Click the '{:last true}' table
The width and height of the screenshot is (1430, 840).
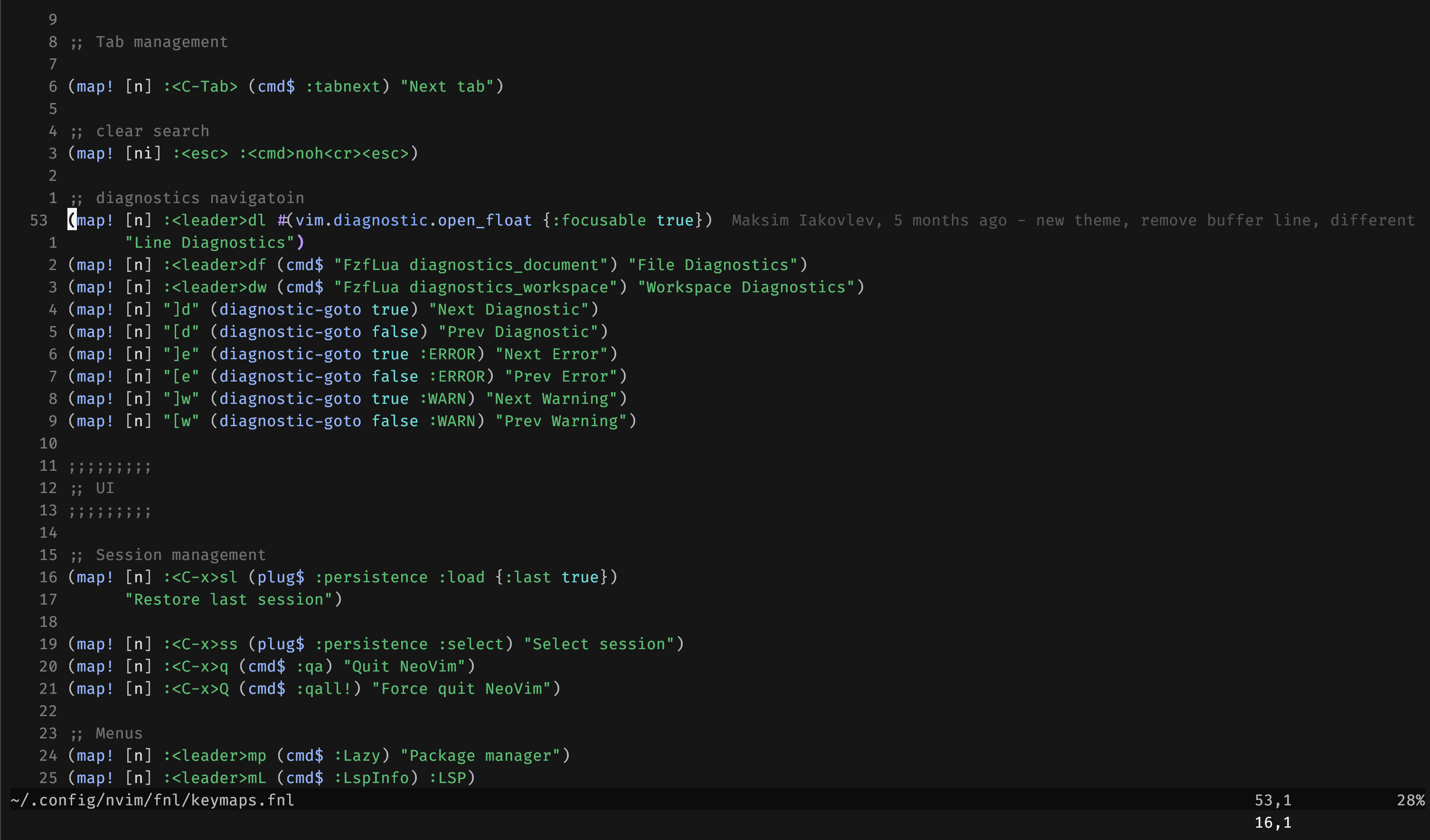(552, 577)
